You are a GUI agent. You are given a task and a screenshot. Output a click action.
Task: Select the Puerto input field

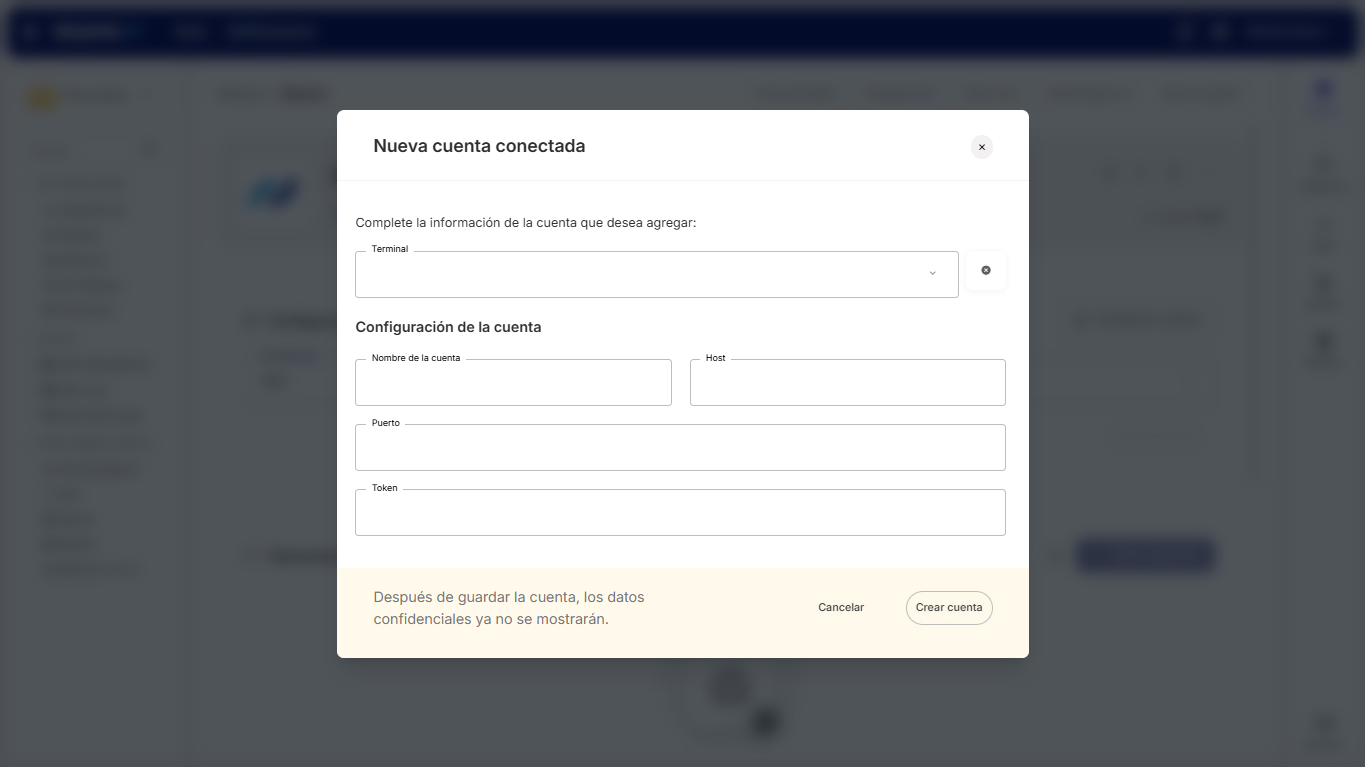[x=680, y=448]
